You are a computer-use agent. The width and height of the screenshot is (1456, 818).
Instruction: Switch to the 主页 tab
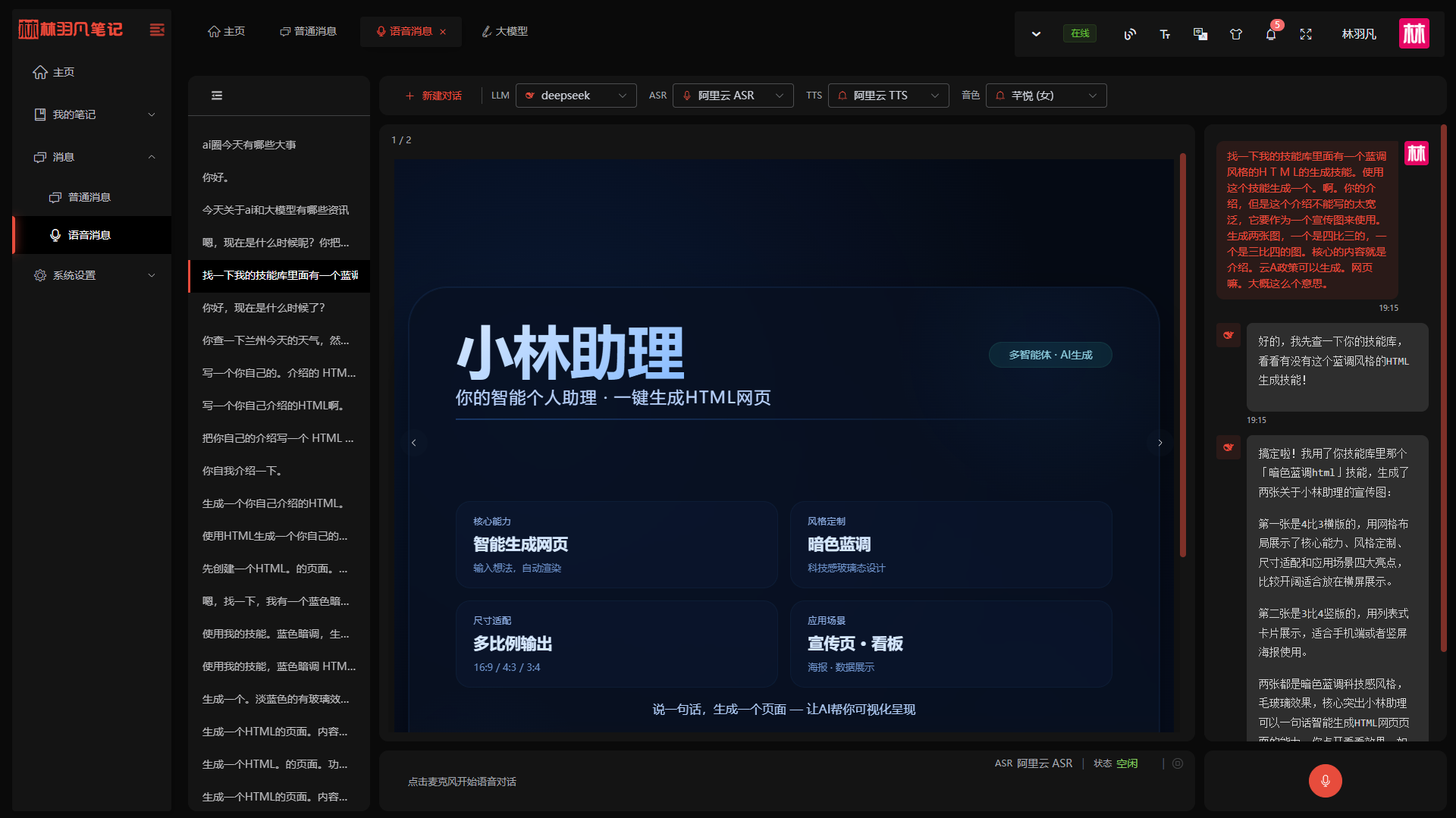coord(226,31)
